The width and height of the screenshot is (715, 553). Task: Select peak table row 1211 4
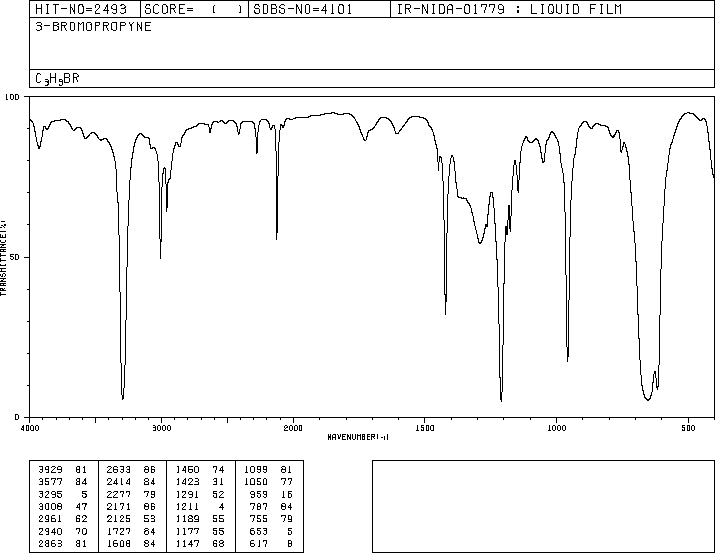[x=200, y=506]
